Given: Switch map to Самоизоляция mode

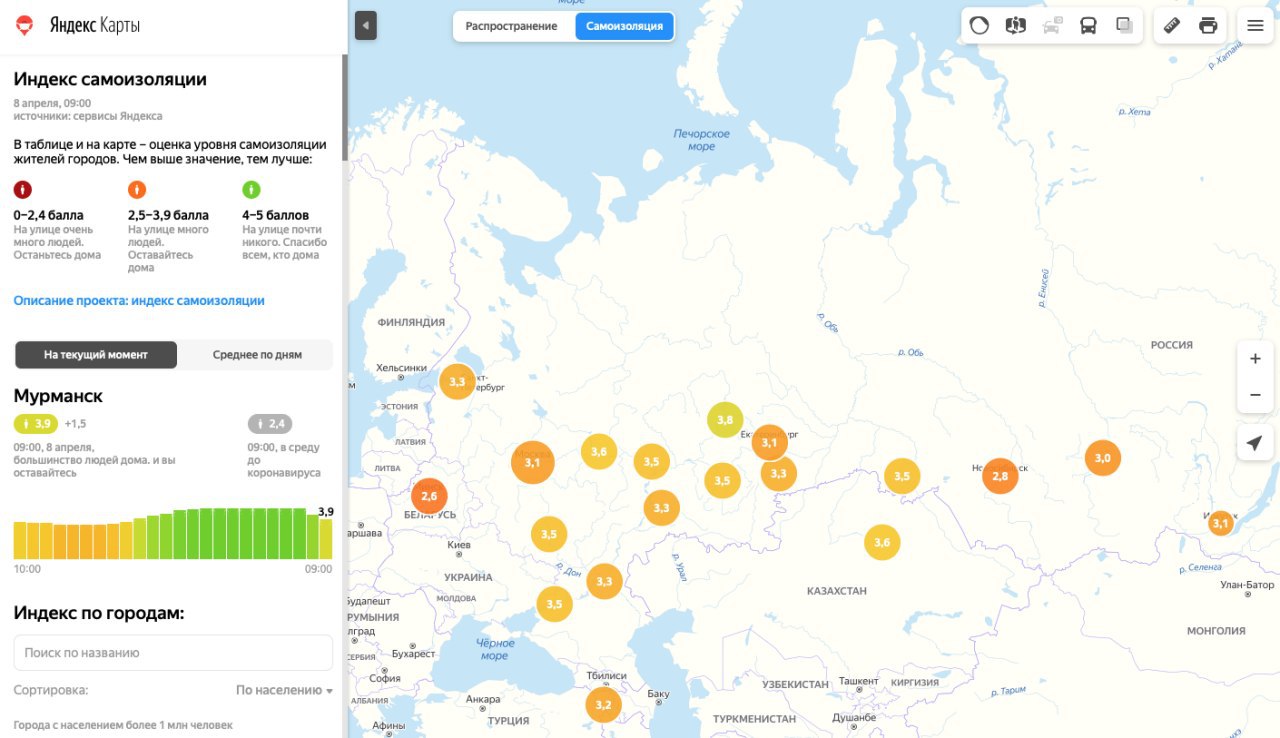Looking at the screenshot, I should pos(624,26).
